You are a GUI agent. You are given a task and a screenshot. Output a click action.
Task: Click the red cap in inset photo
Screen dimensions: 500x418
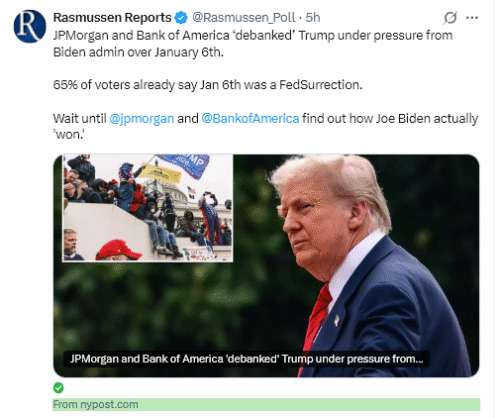tap(118, 250)
